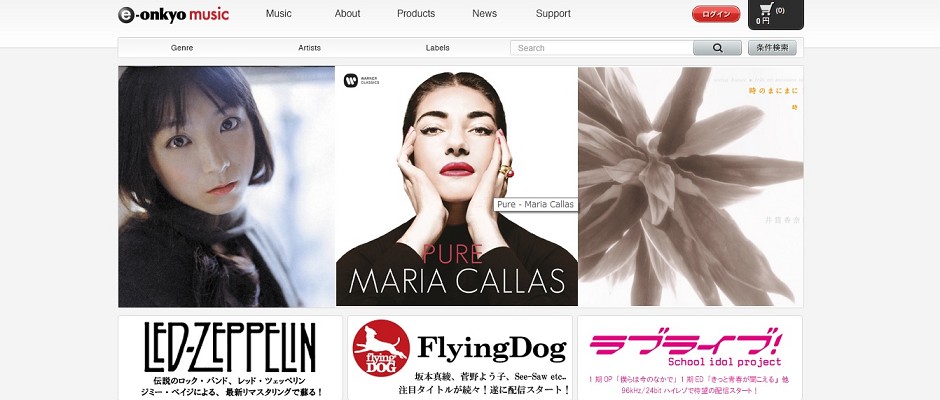Screen dimensions: 940x400
Task: Open the Led Zeppelin banner
Action: (230, 358)
